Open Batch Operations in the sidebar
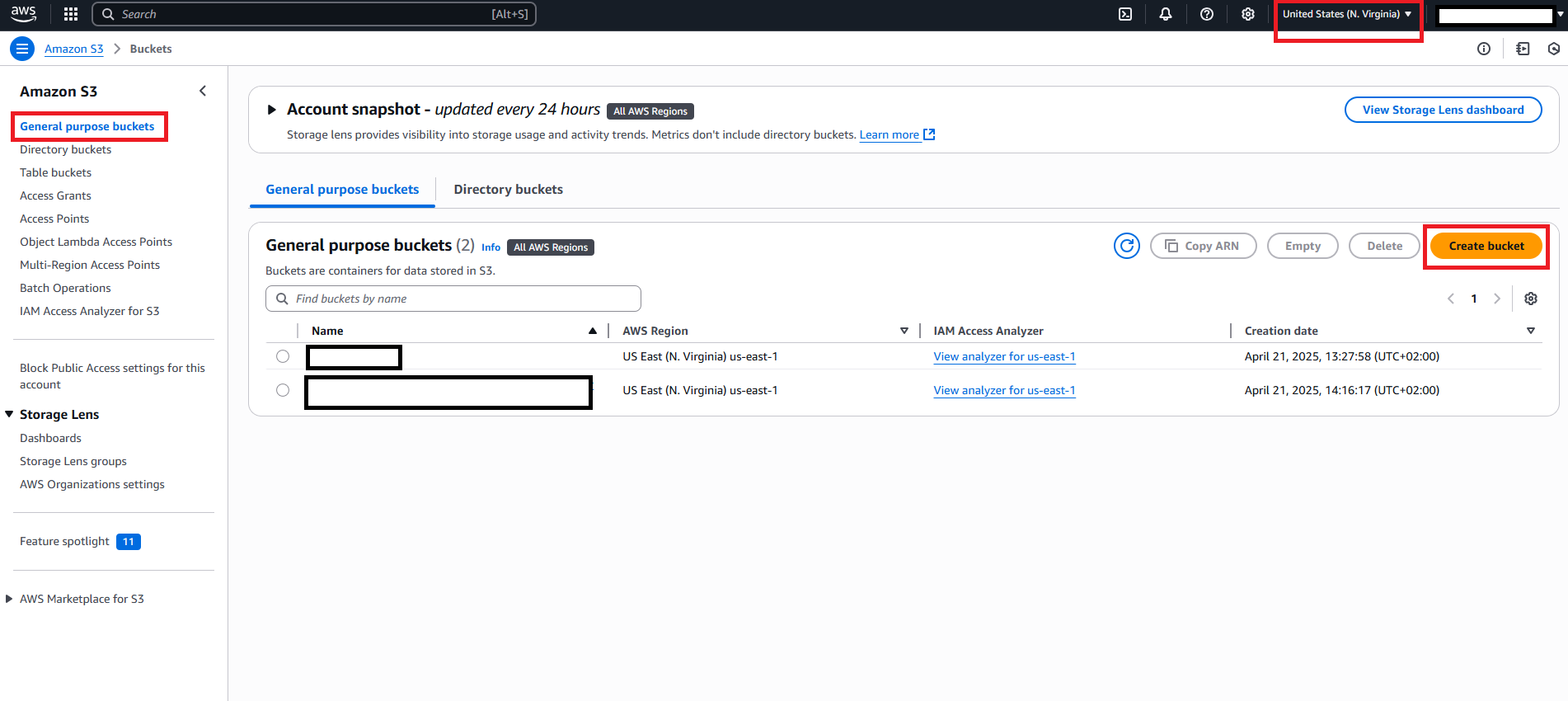Screen dimensions: 1568x701 (65, 288)
